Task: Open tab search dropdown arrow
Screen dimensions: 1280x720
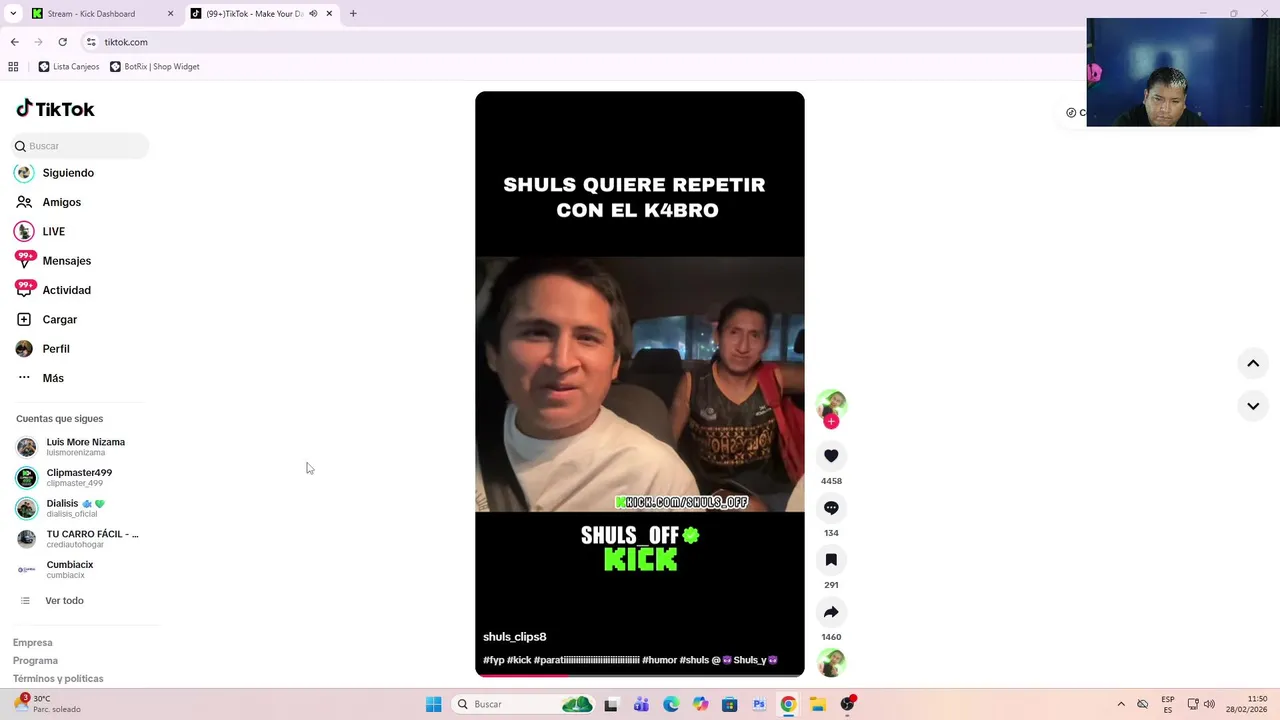Action: pos(13,14)
